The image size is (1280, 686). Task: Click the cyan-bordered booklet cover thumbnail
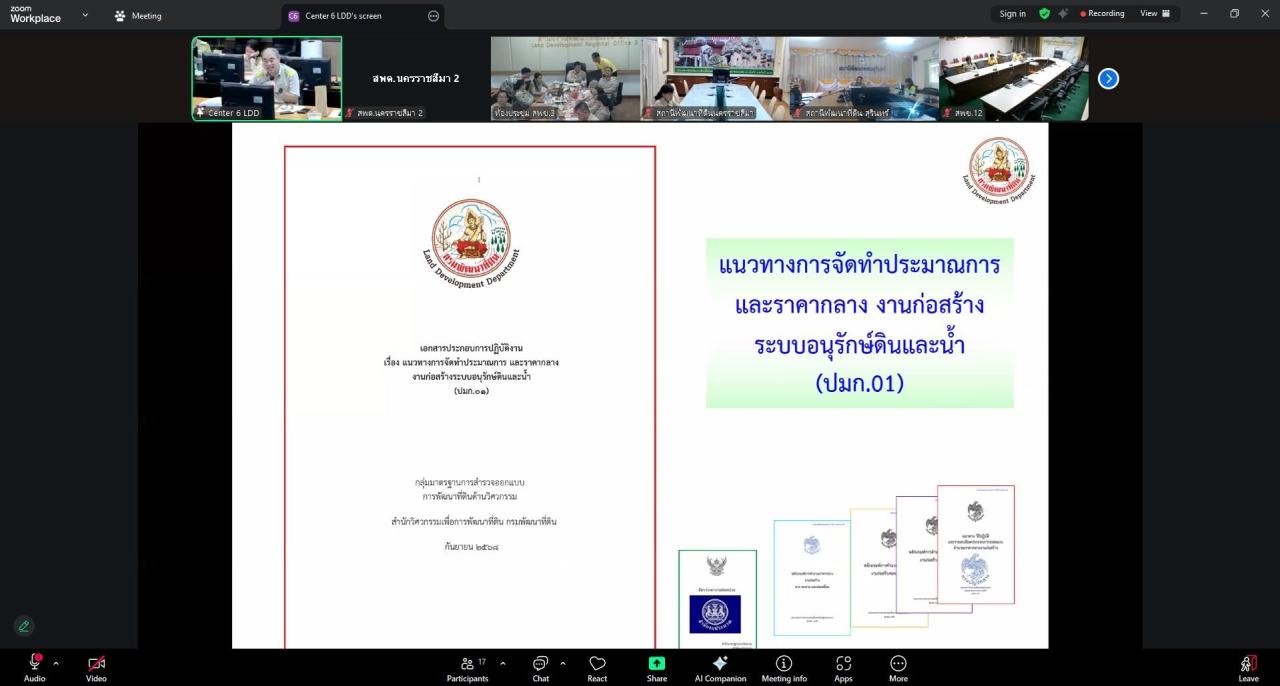tap(811, 577)
